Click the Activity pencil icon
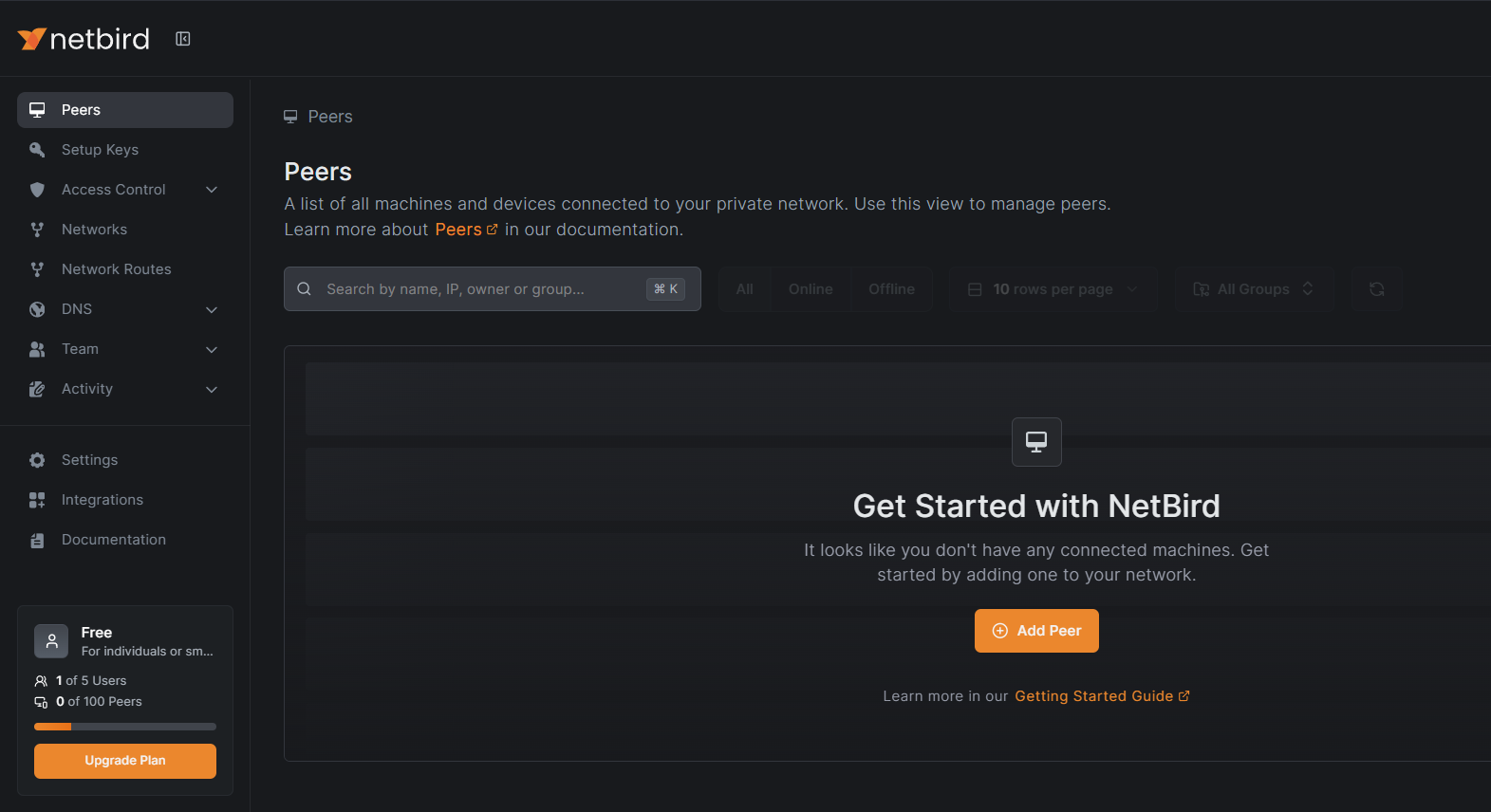This screenshot has height=812, width=1491. 37,389
